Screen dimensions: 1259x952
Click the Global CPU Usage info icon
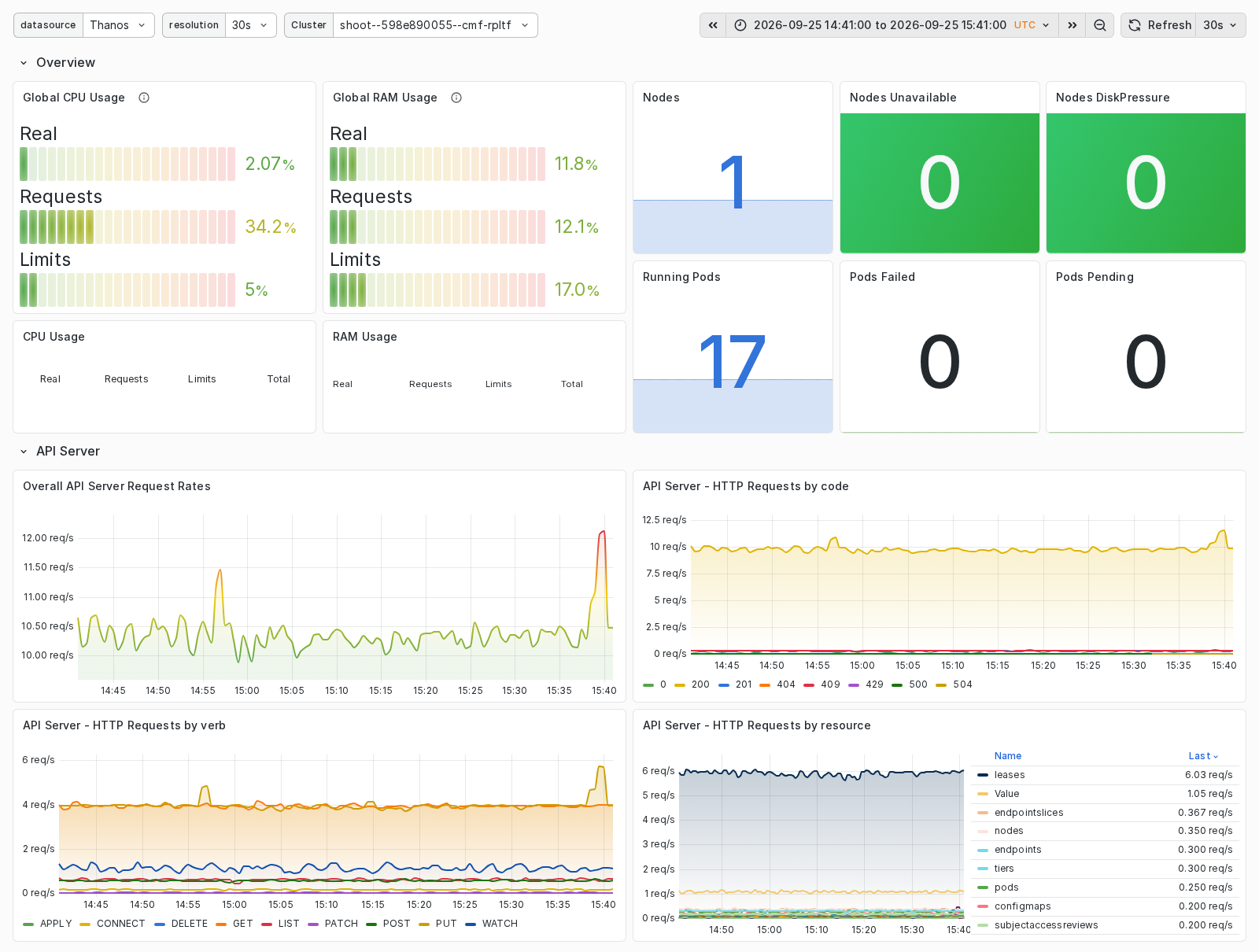pos(144,98)
